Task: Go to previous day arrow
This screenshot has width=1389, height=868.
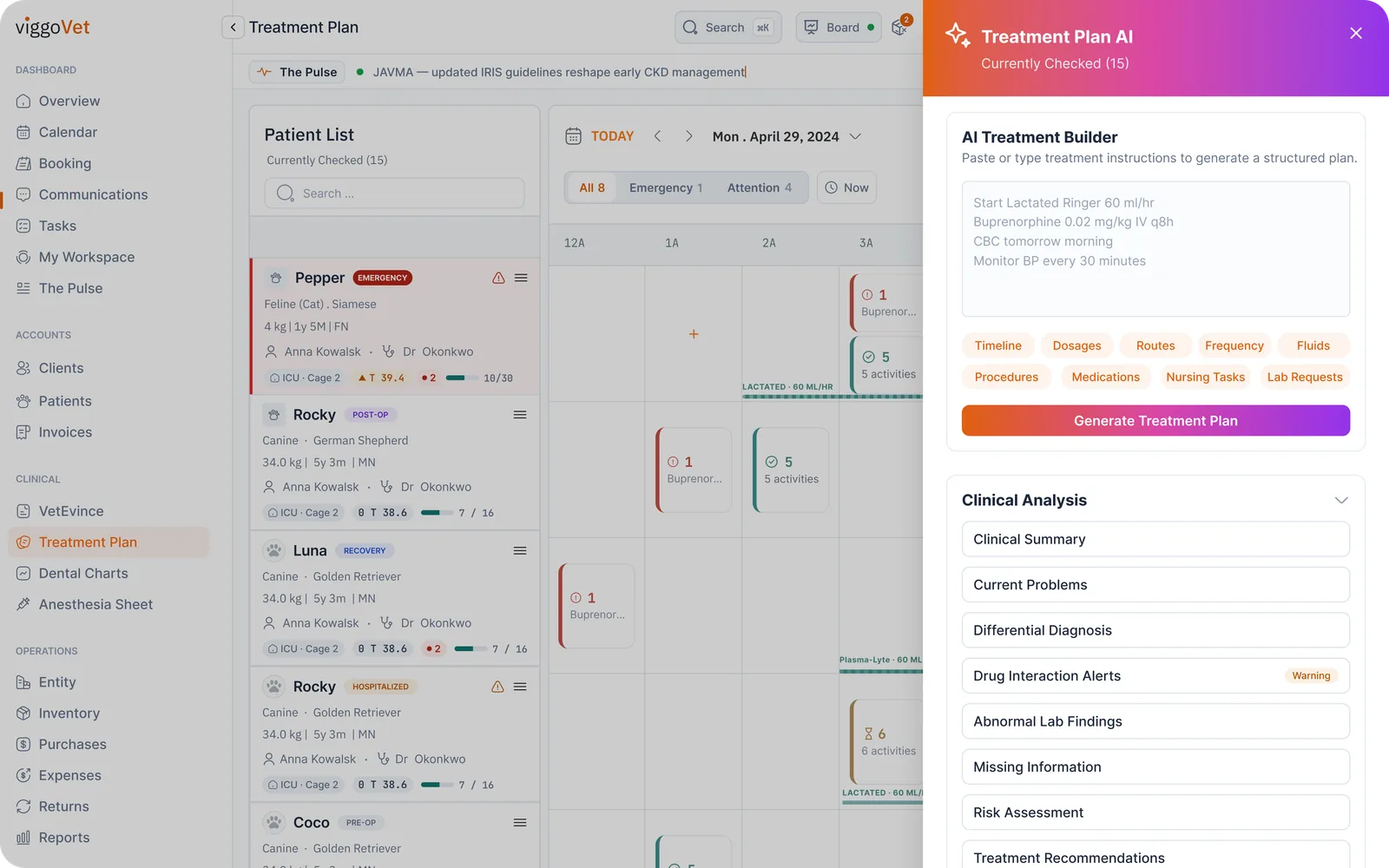Action: pyautogui.click(x=657, y=136)
